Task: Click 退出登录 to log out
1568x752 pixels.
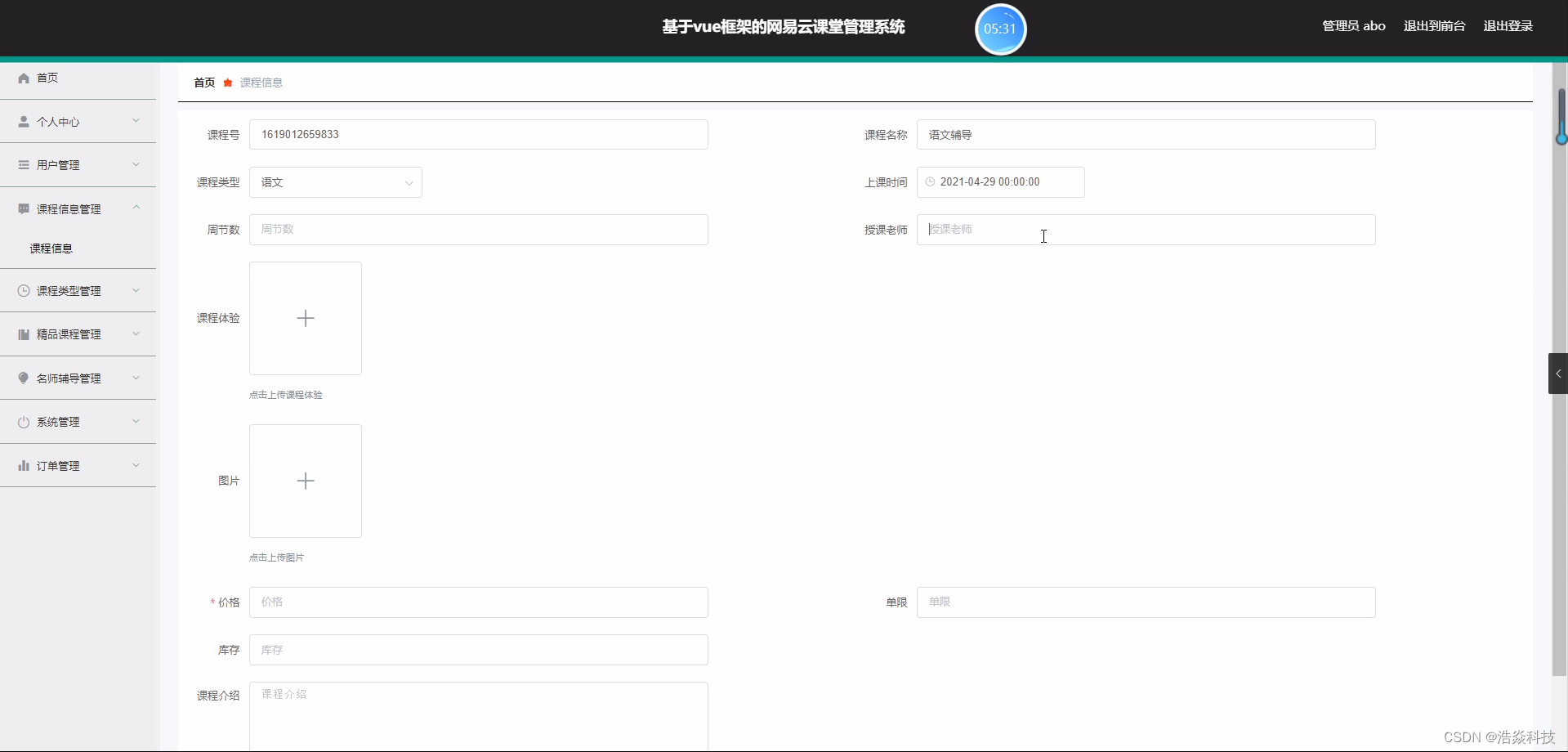Action: coord(1508,25)
